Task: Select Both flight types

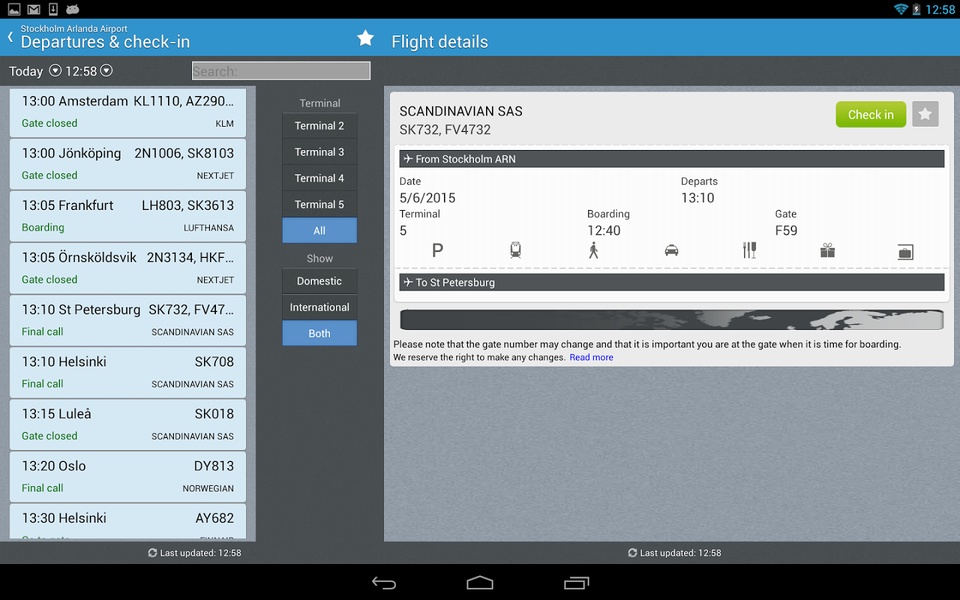Action: [320, 334]
